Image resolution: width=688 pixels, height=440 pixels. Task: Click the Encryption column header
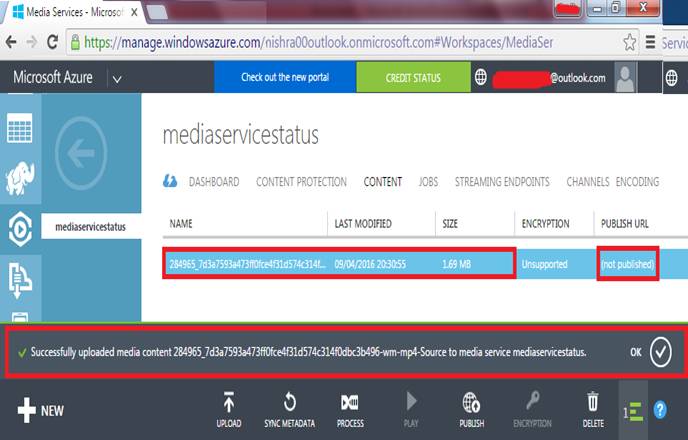click(545, 224)
